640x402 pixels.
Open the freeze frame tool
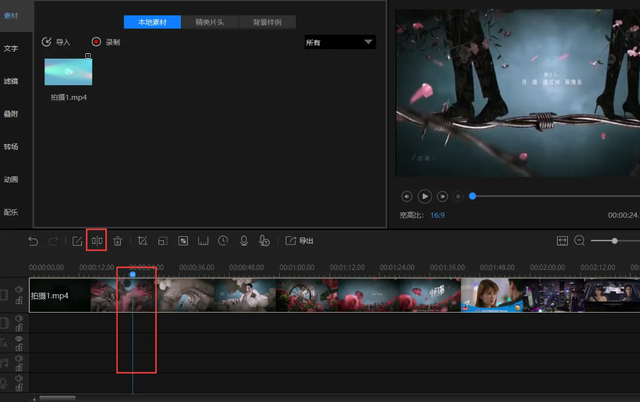tap(203, 241)
